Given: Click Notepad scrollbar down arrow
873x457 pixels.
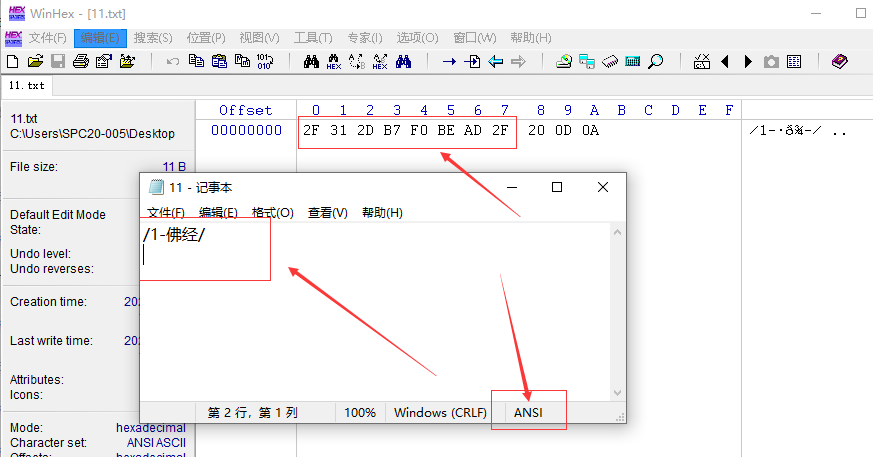Looking at the screenshot, I should point(617,392).
